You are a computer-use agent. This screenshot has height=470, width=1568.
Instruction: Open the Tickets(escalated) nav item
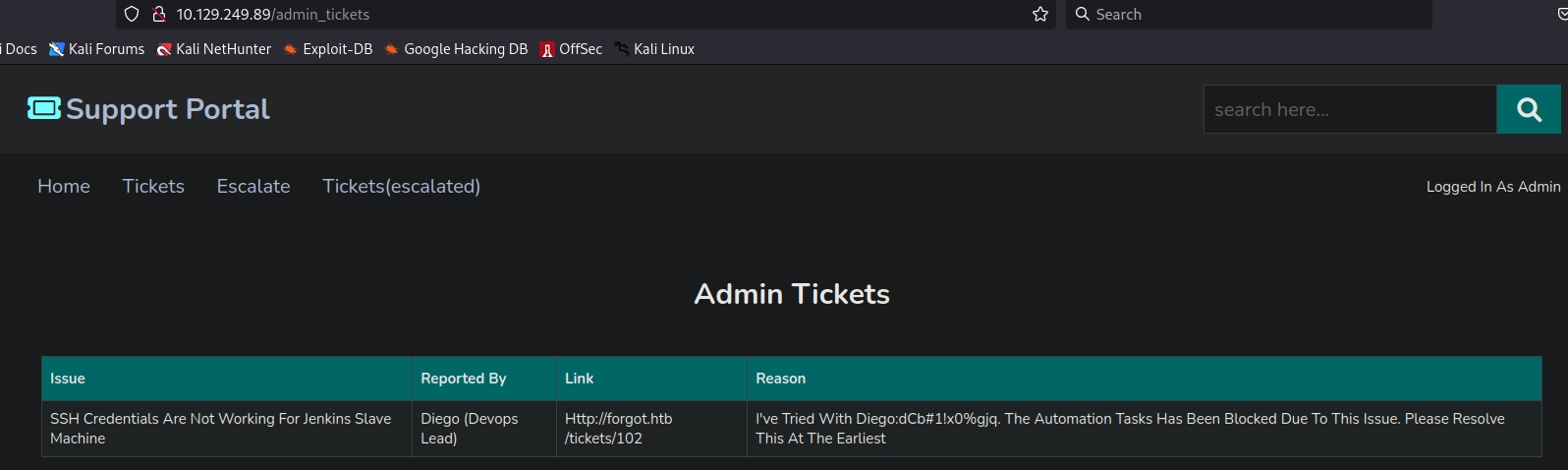(401, 186)
